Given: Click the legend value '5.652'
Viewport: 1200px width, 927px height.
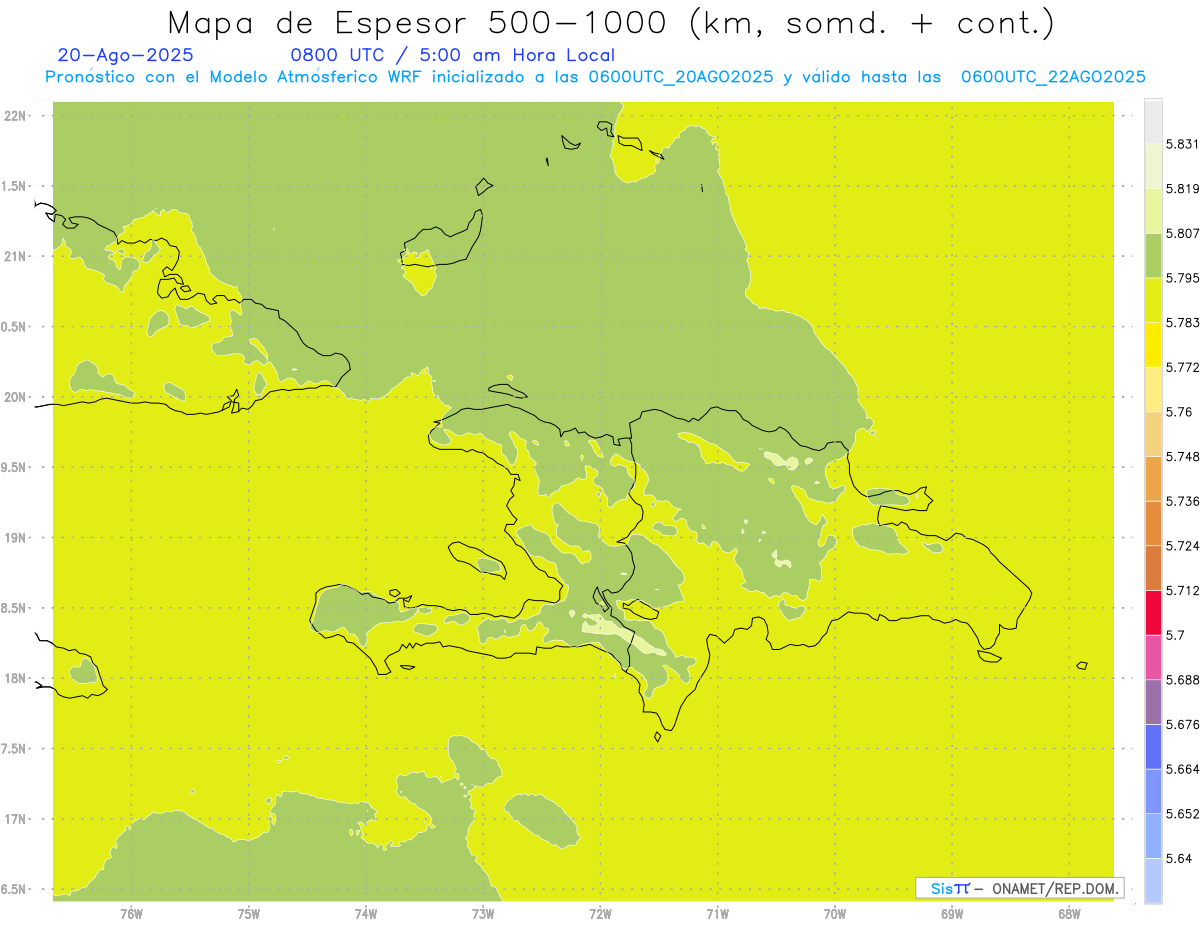Looking at the screenshot, I should [1182, 814].
